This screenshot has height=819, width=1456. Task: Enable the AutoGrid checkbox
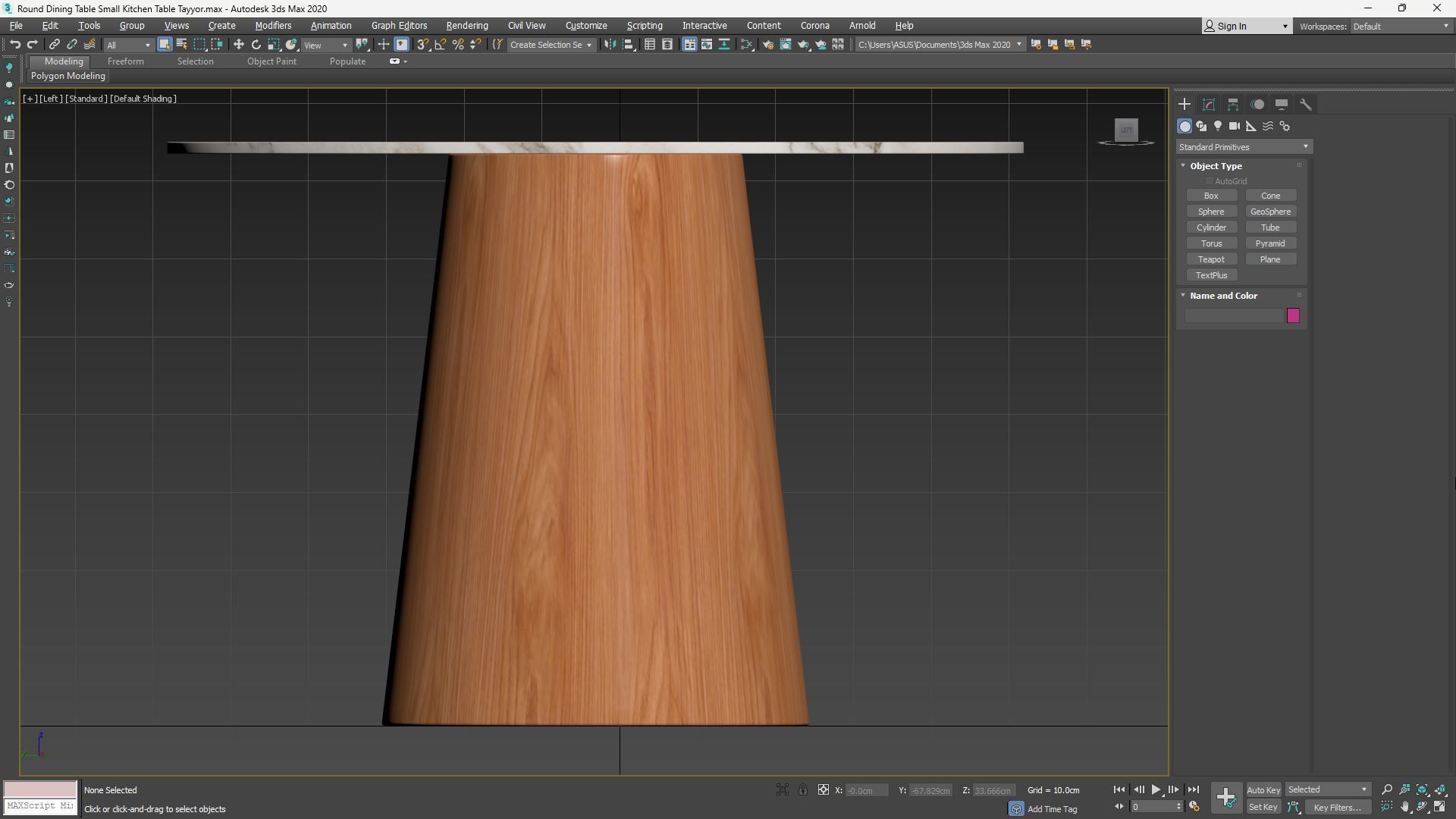pyautogui.click(x=1210, y=181)
